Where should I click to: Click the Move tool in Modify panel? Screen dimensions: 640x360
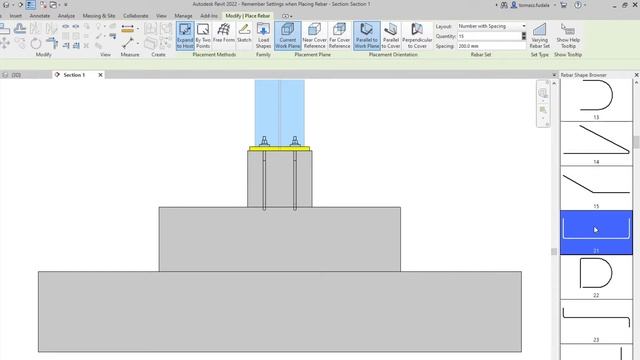tap(5, 43)
